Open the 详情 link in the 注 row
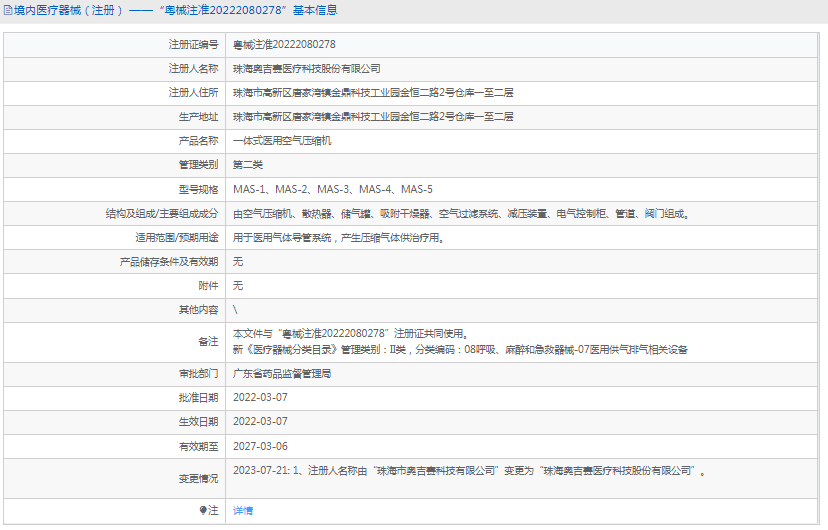The image size is (828, 530). click(x=243, y=510)
